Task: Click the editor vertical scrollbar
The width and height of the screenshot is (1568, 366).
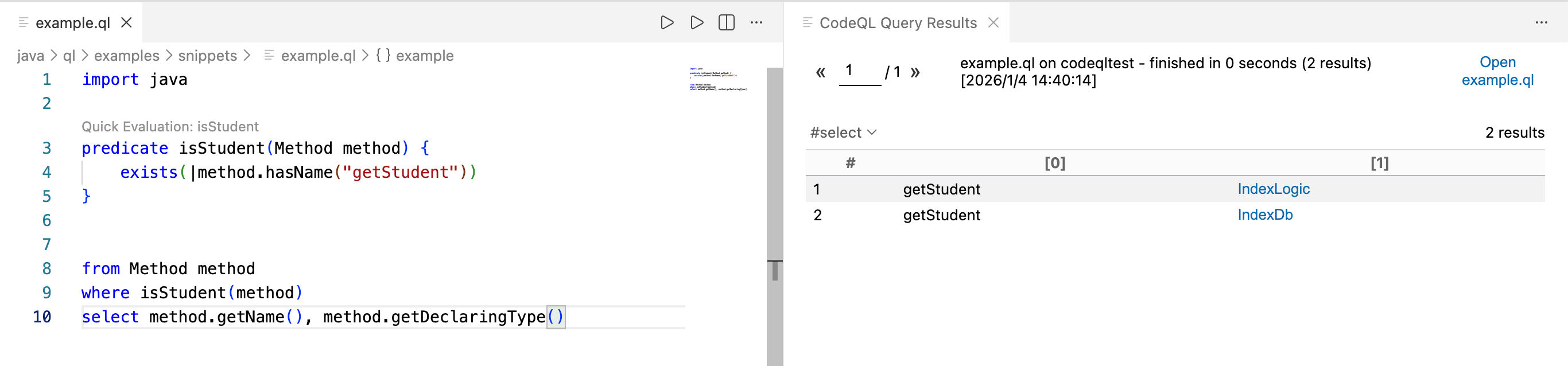Action: [x=774, y=182]
